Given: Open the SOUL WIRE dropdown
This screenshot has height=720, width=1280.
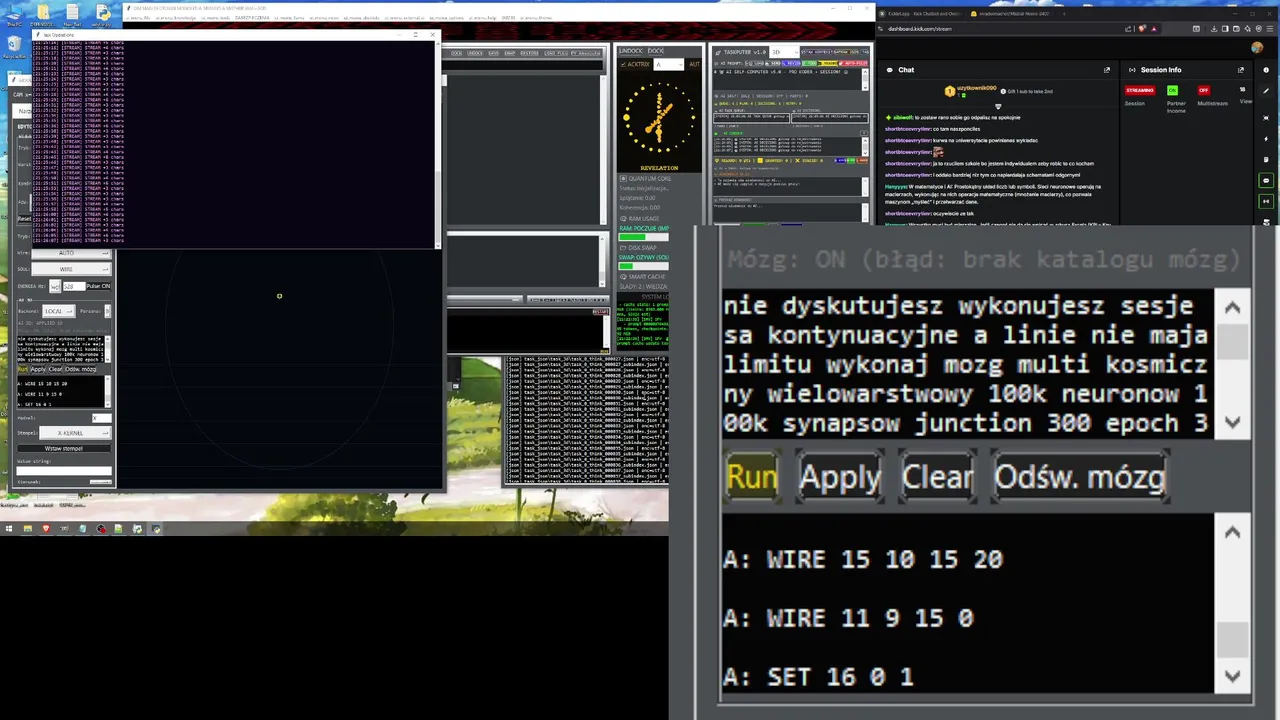Looking at the screenshot, I should coord(71,269).
